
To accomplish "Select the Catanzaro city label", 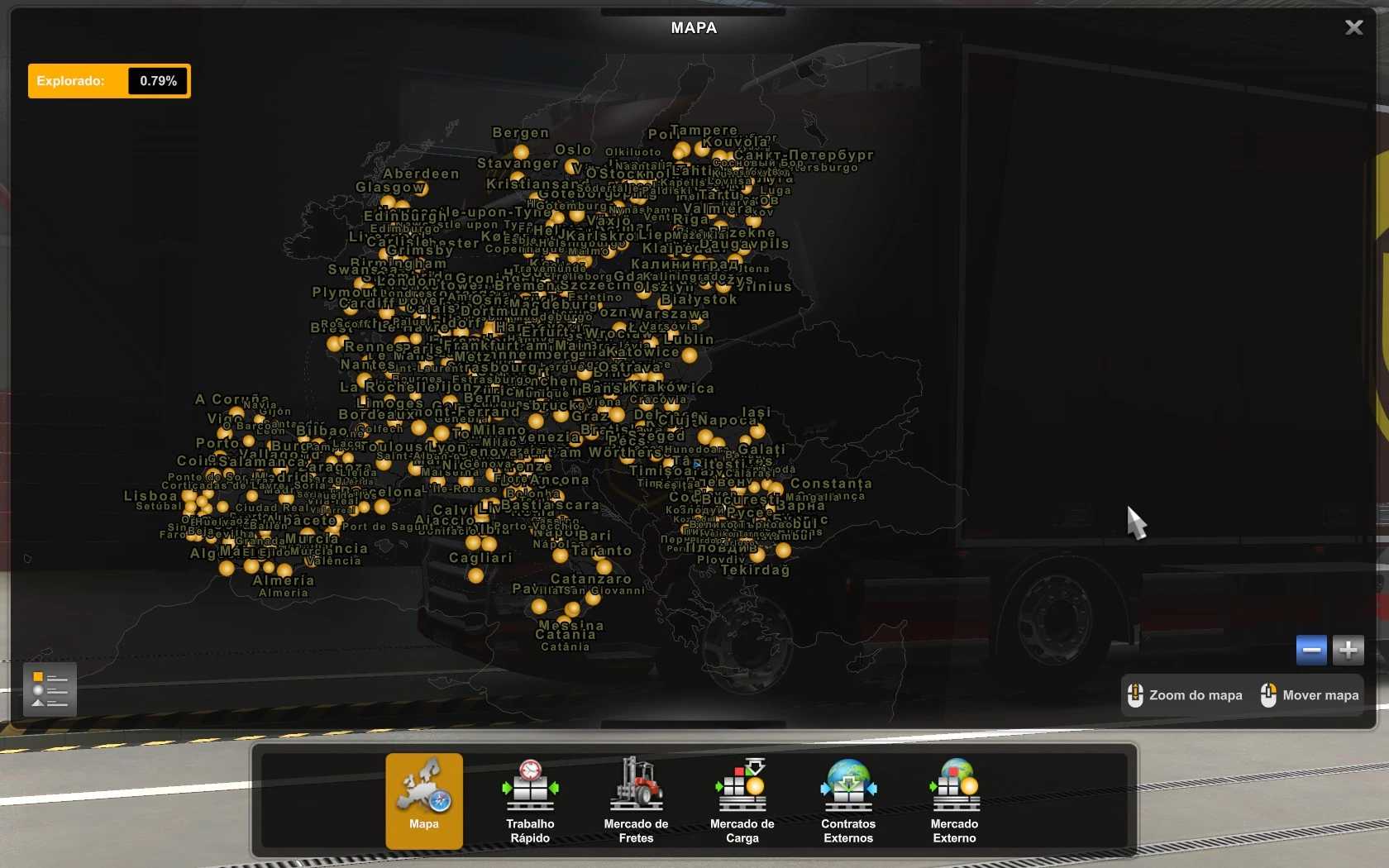I will 590,579.
